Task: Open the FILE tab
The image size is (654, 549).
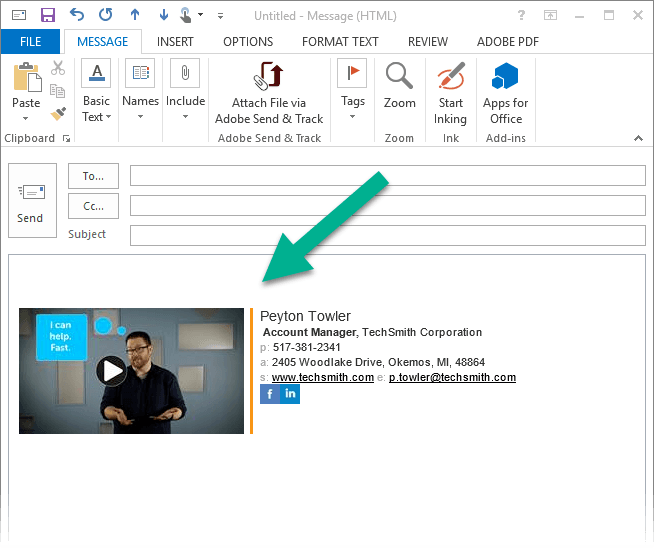Action: pos(30,42)
